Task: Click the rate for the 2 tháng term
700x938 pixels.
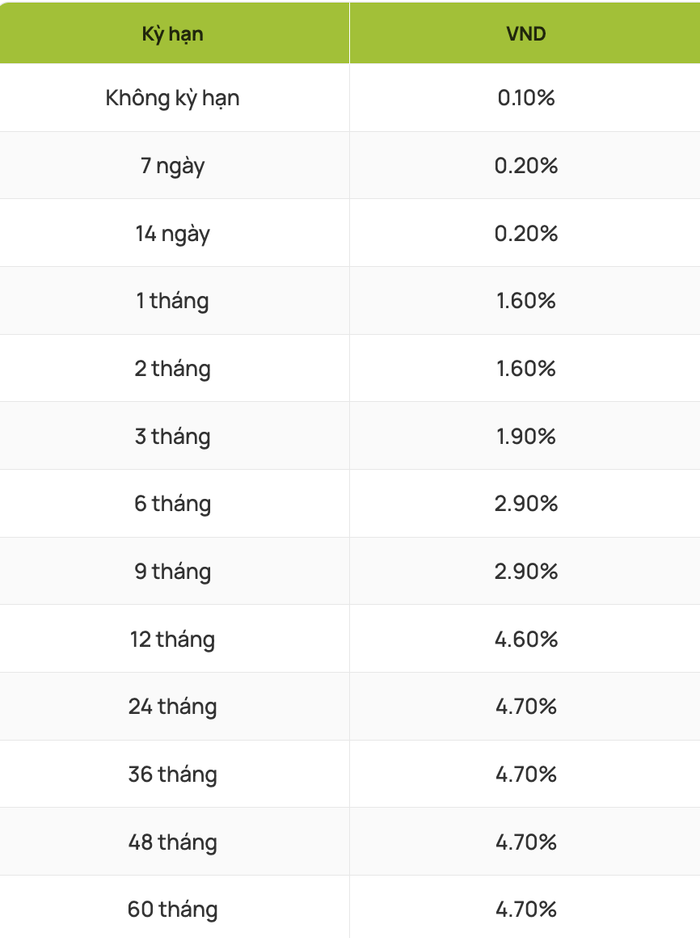Action: (x=526, y=368)
